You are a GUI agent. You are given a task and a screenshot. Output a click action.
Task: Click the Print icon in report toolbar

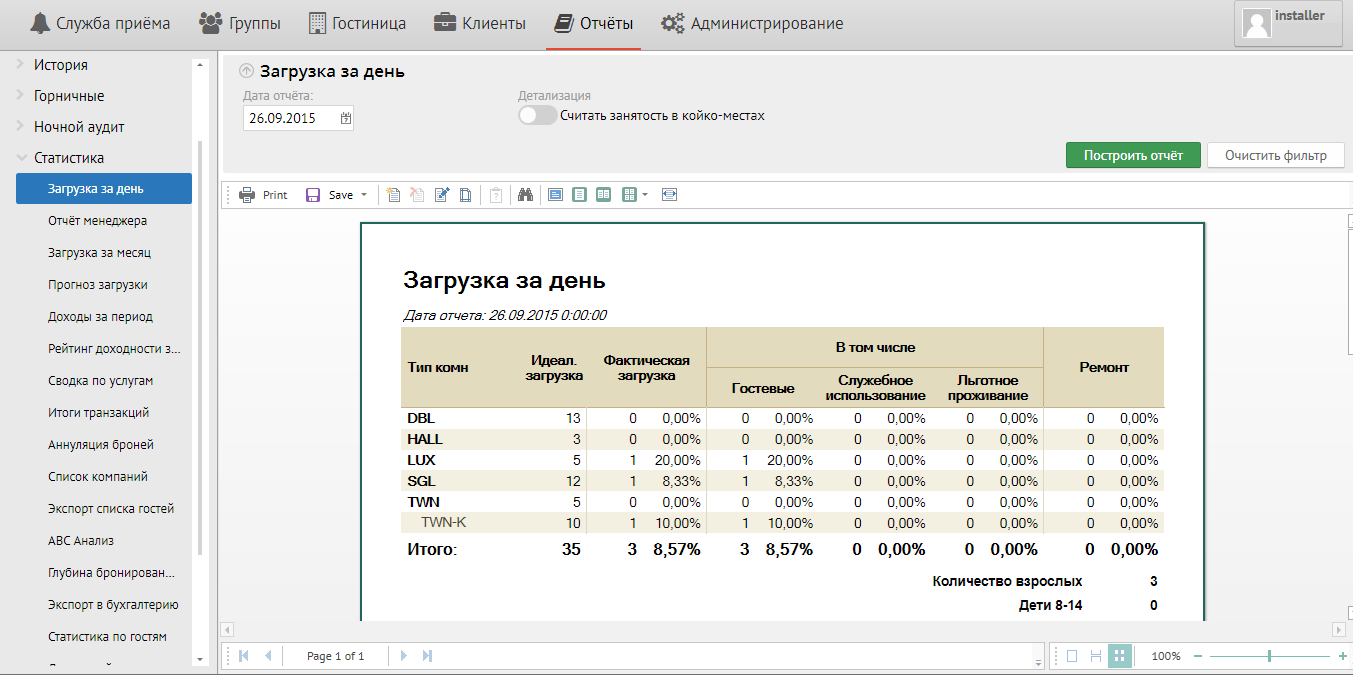point(247,195)
